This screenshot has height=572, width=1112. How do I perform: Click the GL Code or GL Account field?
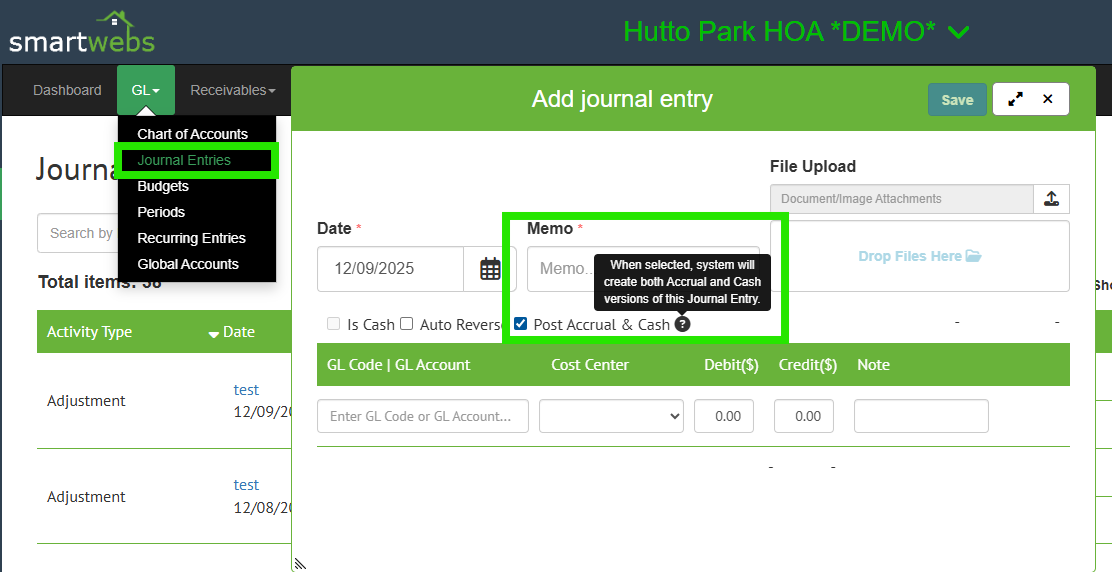coord(422,416)
